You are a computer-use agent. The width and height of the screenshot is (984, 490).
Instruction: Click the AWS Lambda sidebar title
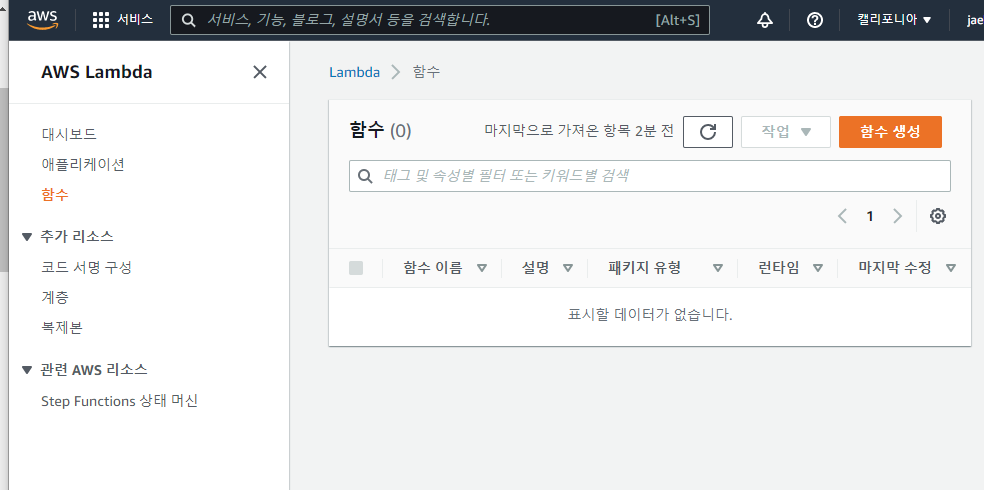[x=97, y=72]
